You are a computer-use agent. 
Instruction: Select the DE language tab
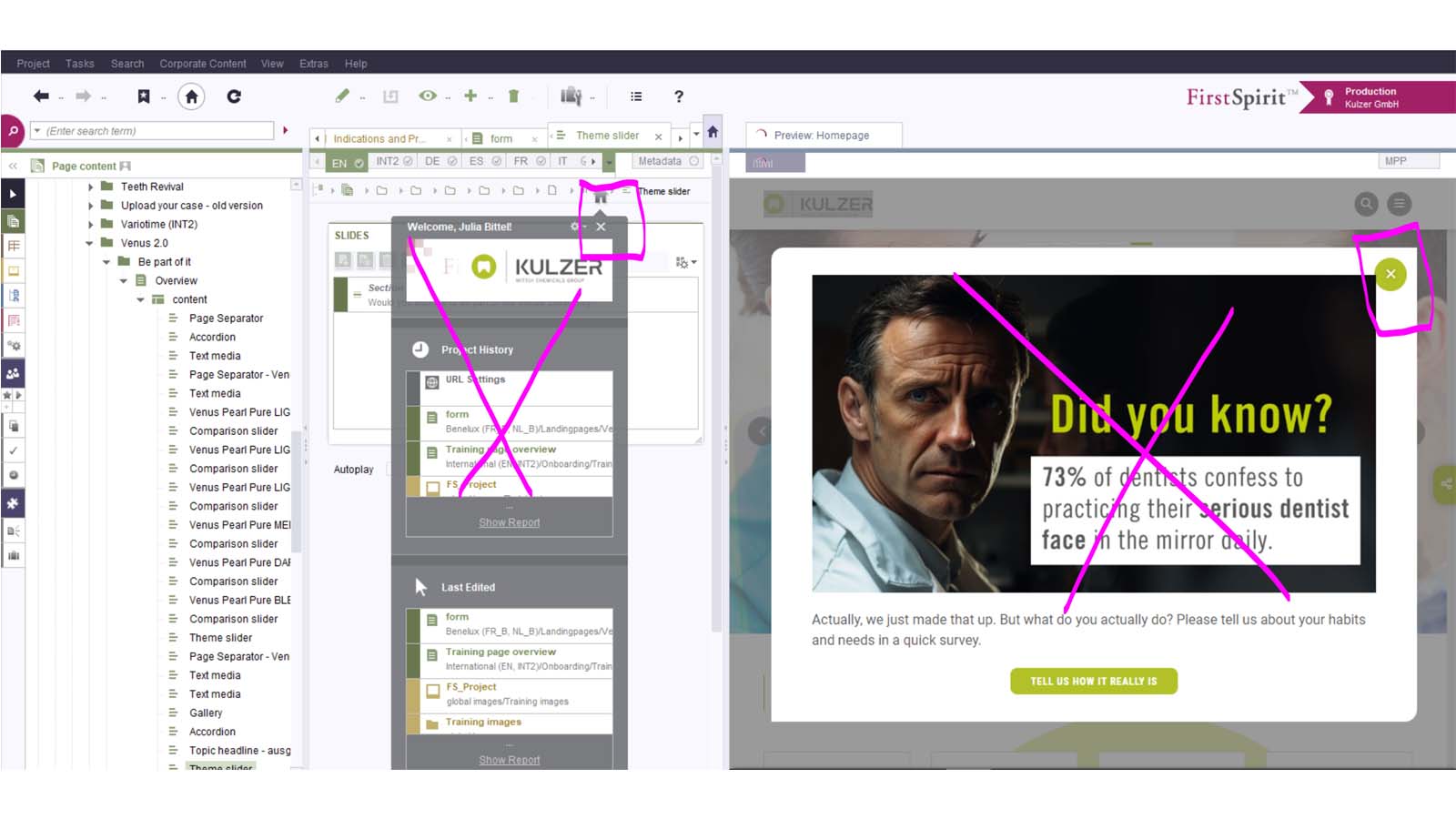tap(432, 161)
